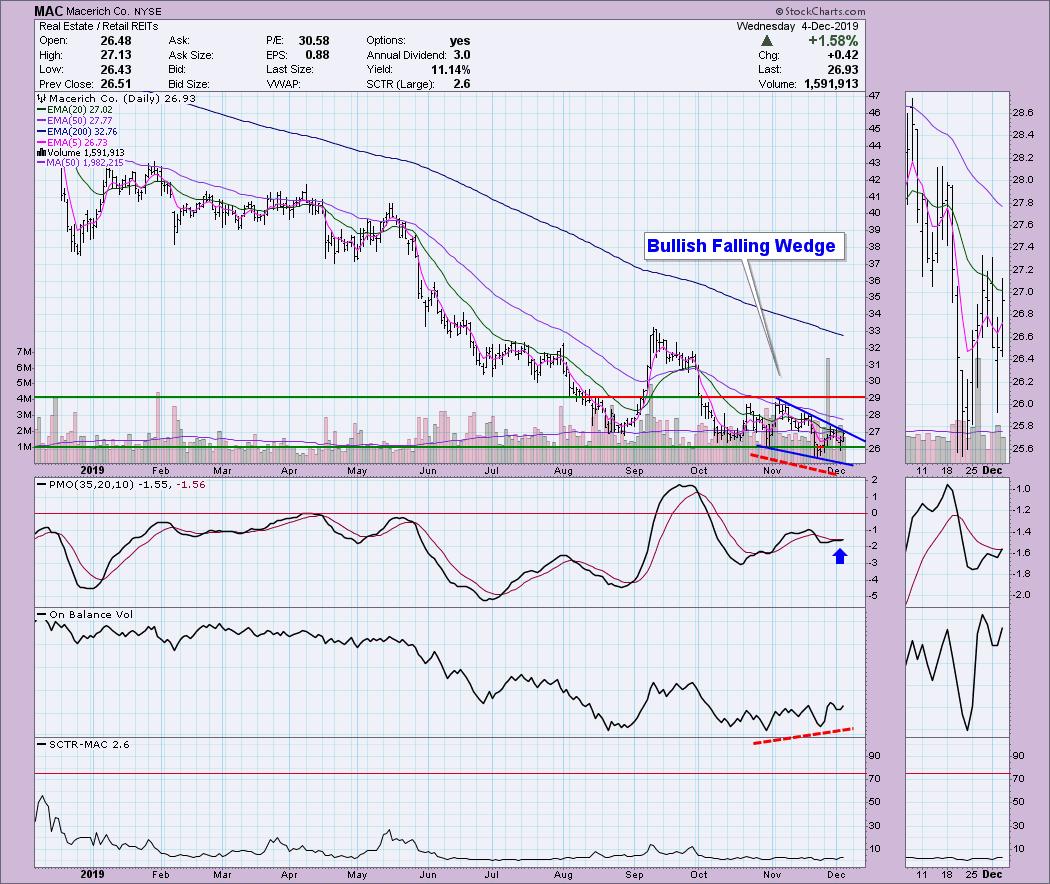Click the Macerich Co. (Daily) legend entry

pyautogui.click(x=116, y=98)
